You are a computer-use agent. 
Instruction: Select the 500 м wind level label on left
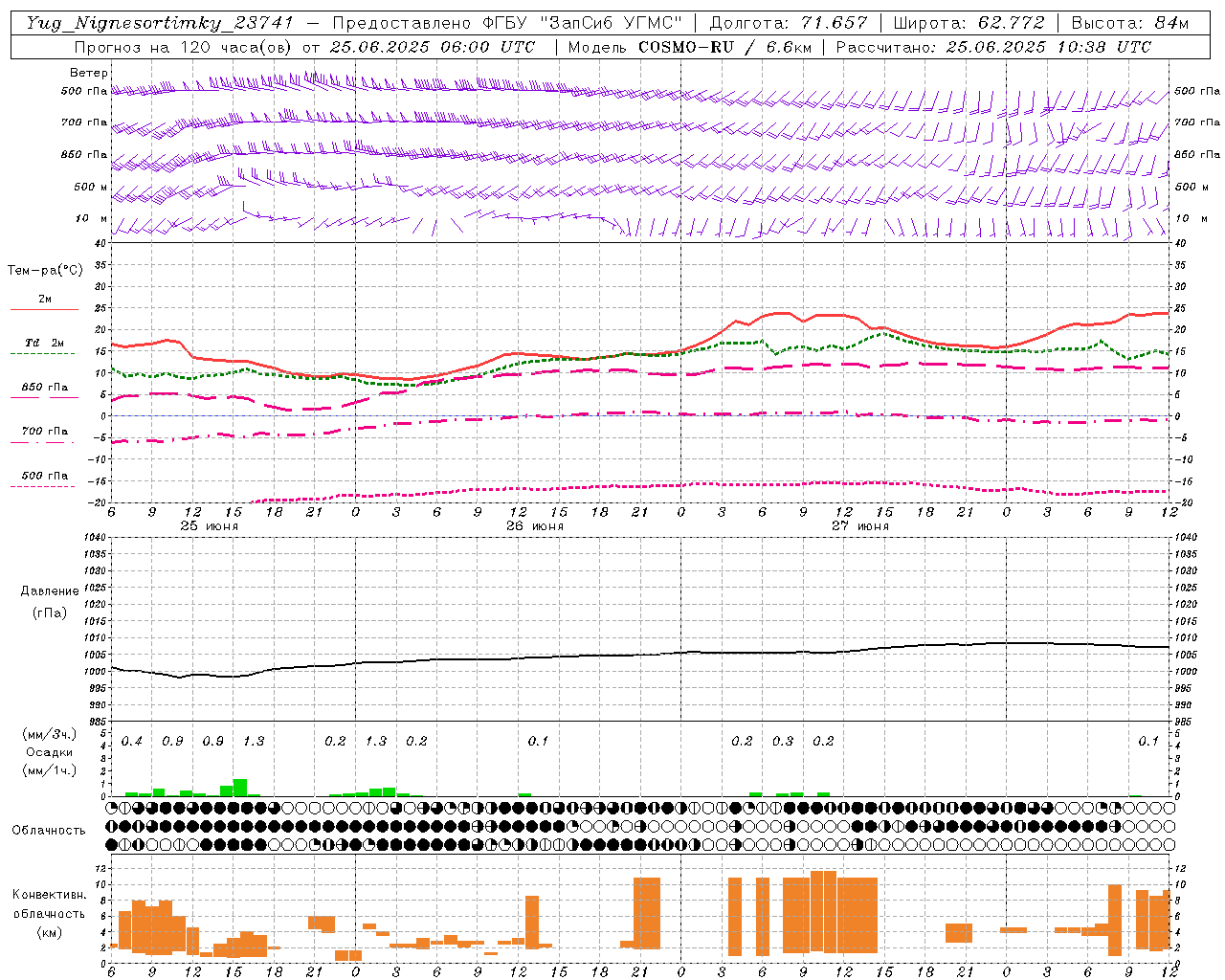(91, 187)
